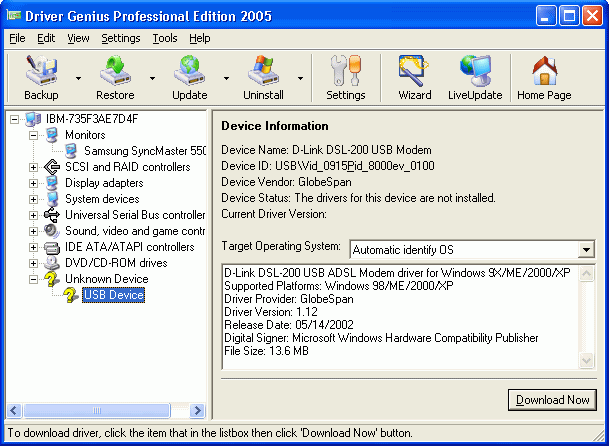This screenshot has height=446, width=609.
Task: Run LiveUpdate from toolbar
Action: [x=475, y=78]
